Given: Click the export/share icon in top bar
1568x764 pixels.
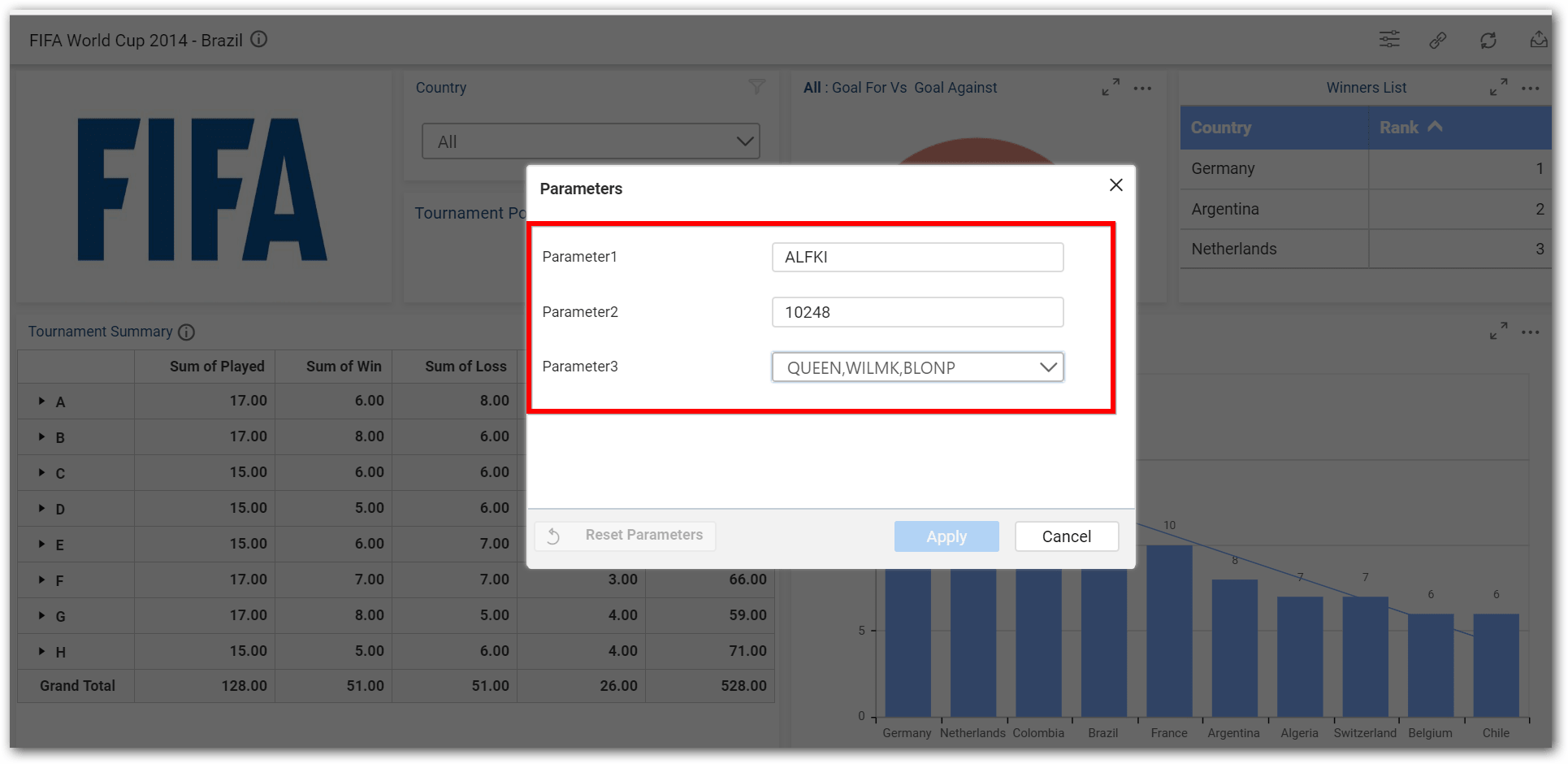Looking at the screenshot, I should [x=1538, y=40].
